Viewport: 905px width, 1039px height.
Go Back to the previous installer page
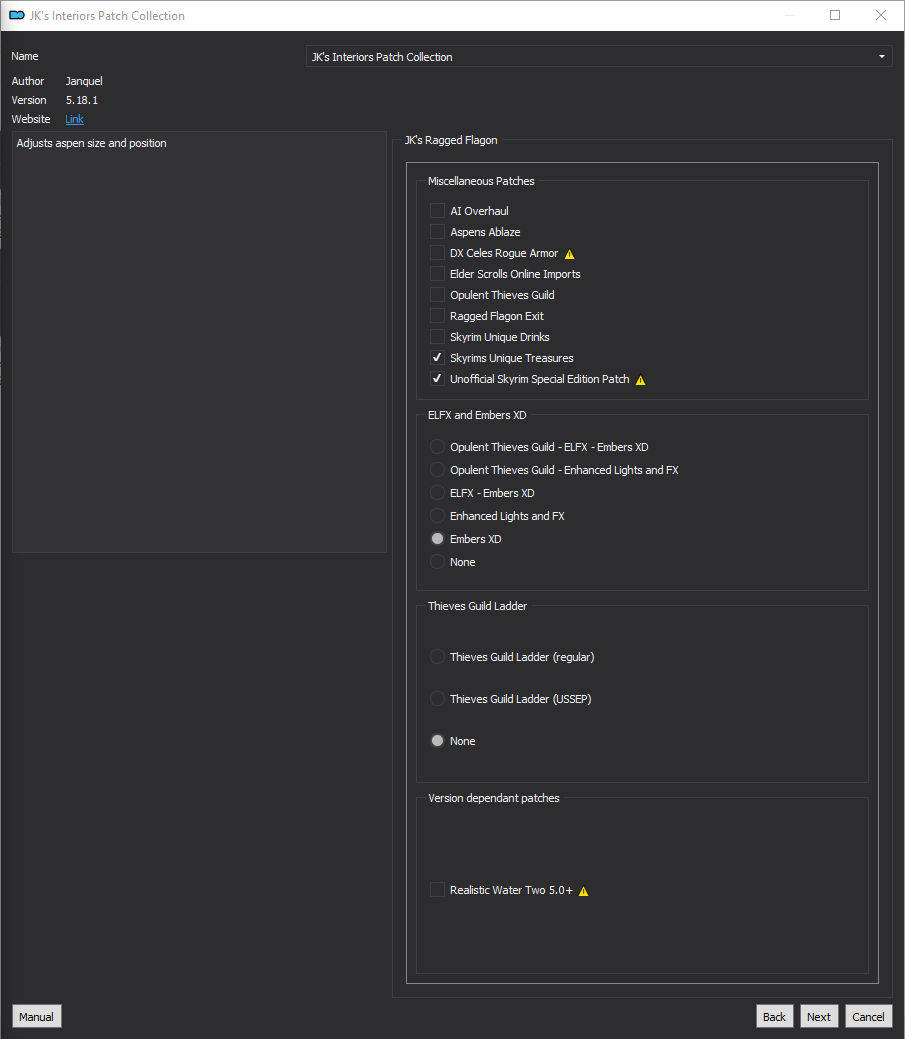[x=774, y=1016]
